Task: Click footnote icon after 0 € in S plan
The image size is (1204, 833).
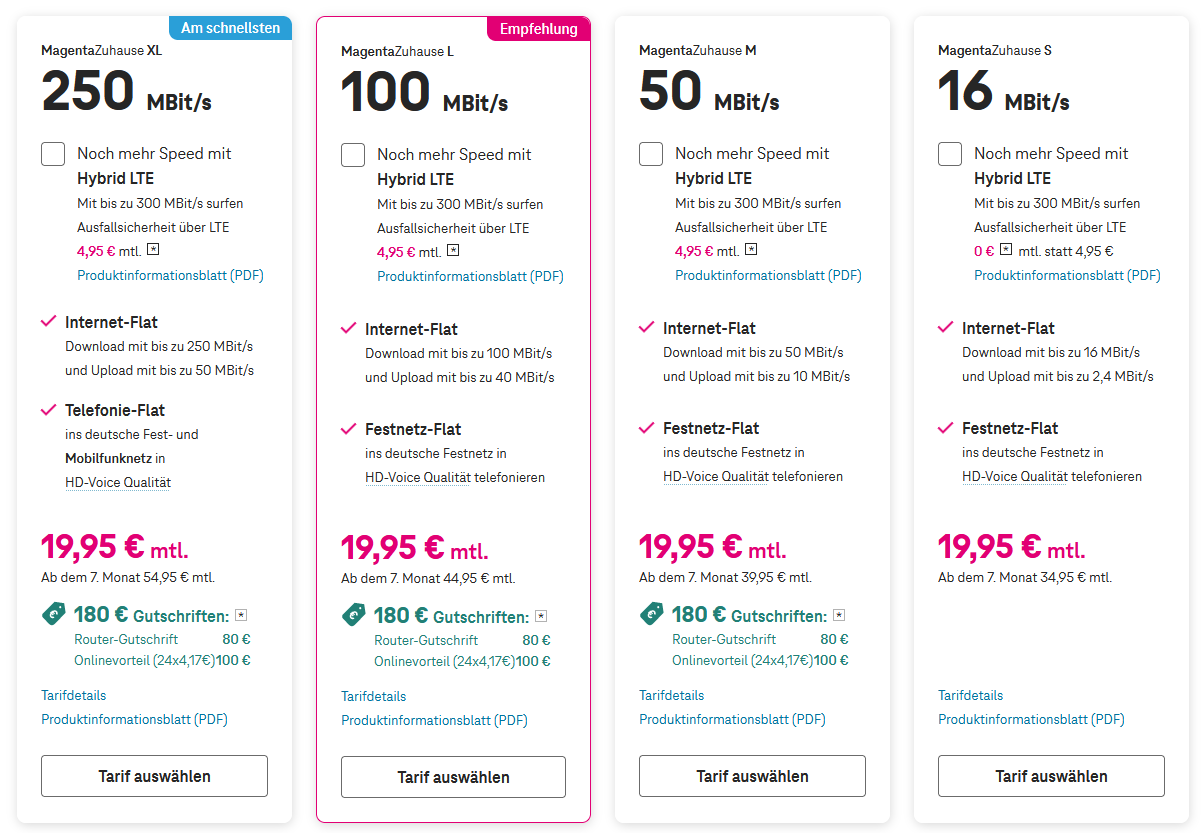Action: (1006, 250)
